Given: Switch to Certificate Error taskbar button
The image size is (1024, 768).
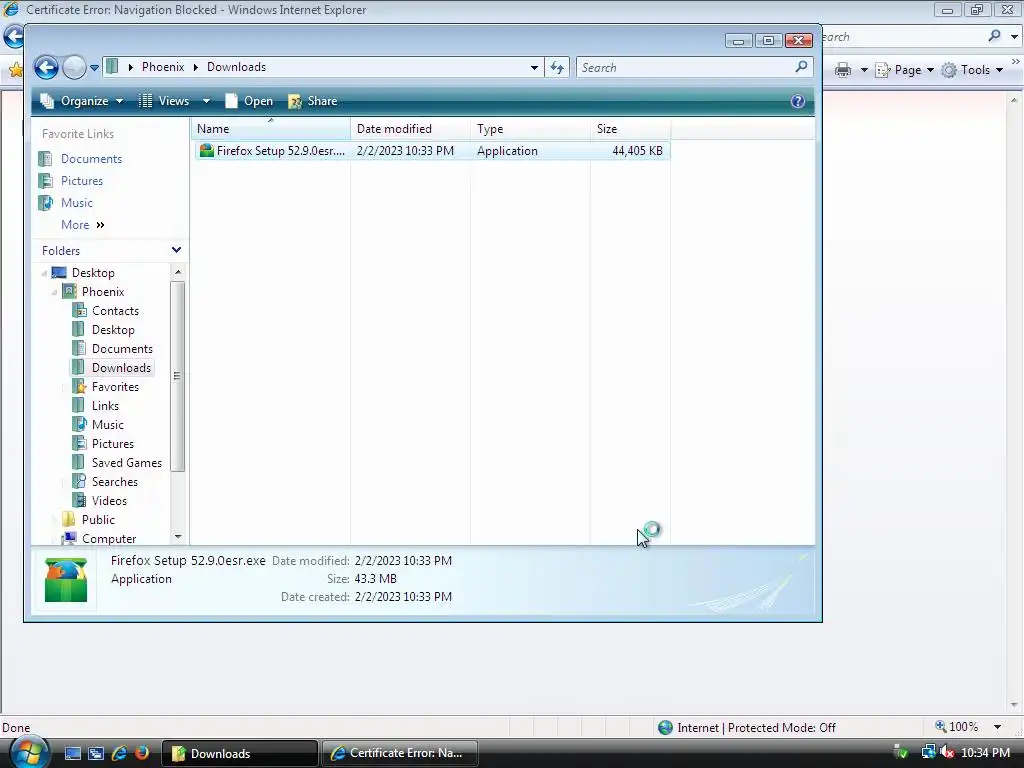Looking at the screenshot, I should click(399, 753).
